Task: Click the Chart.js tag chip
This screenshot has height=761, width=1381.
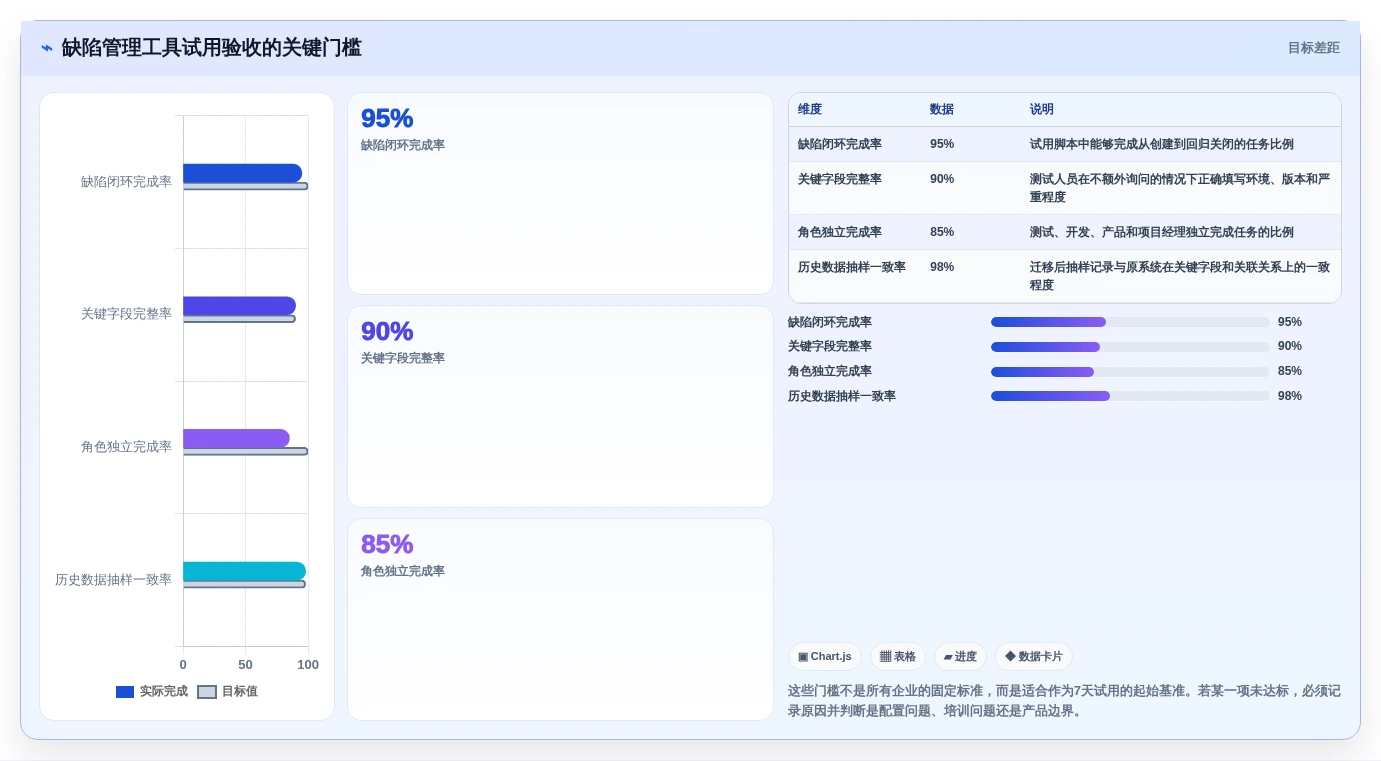Action: pos(825,657)
